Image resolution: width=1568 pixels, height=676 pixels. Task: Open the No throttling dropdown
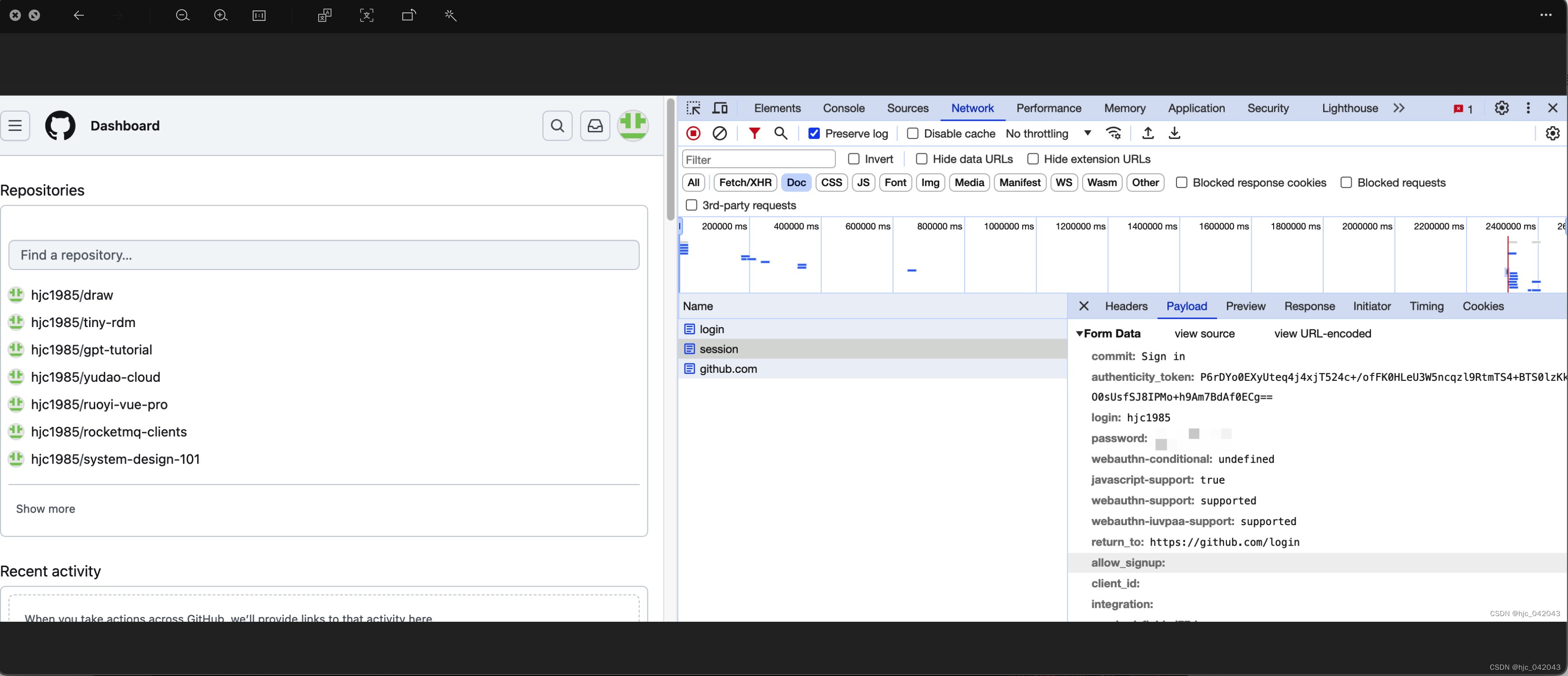tap(1048, 133)
